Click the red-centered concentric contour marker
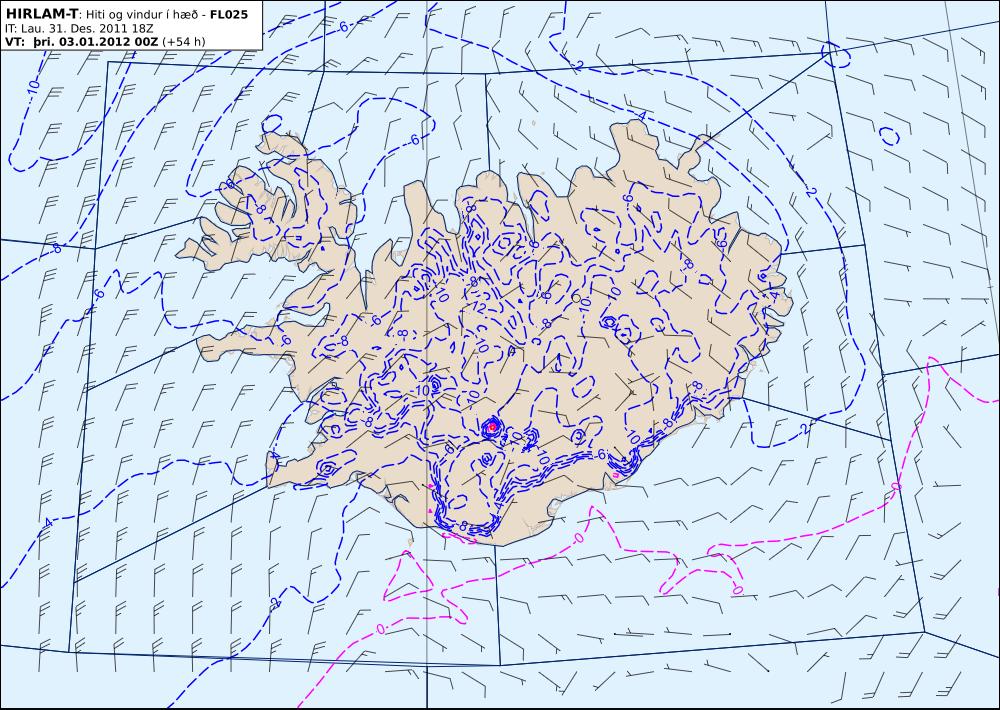This screenshot has width=1000, height=710. tap(492, 427)
